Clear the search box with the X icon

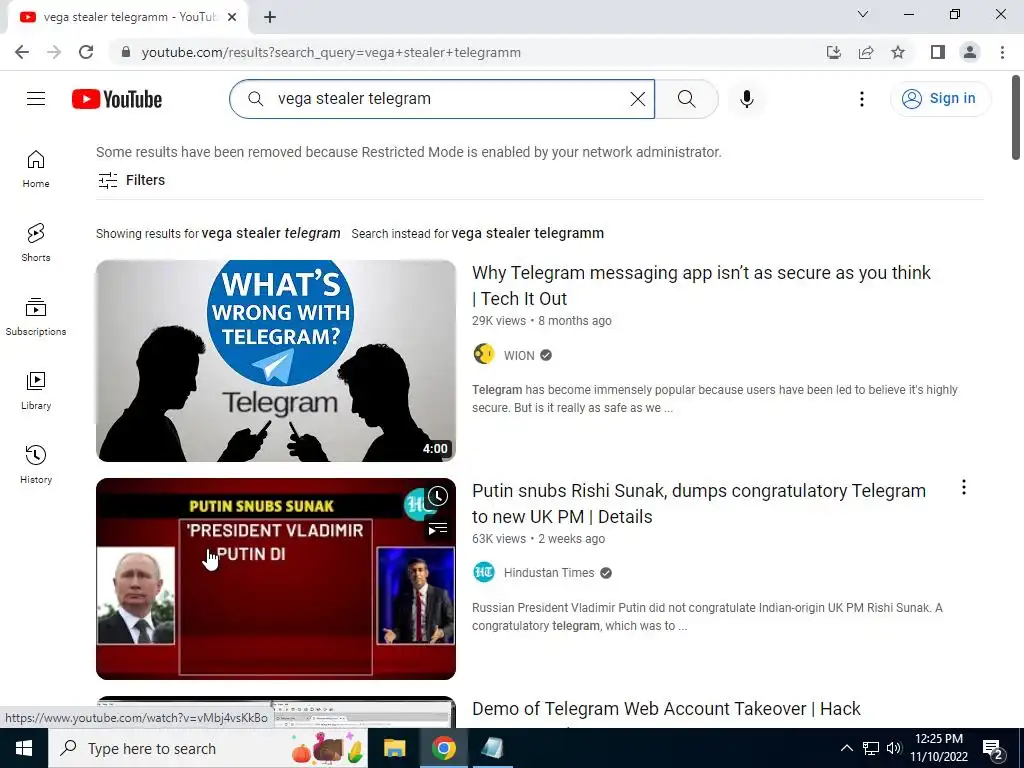[x=637, y=99]
